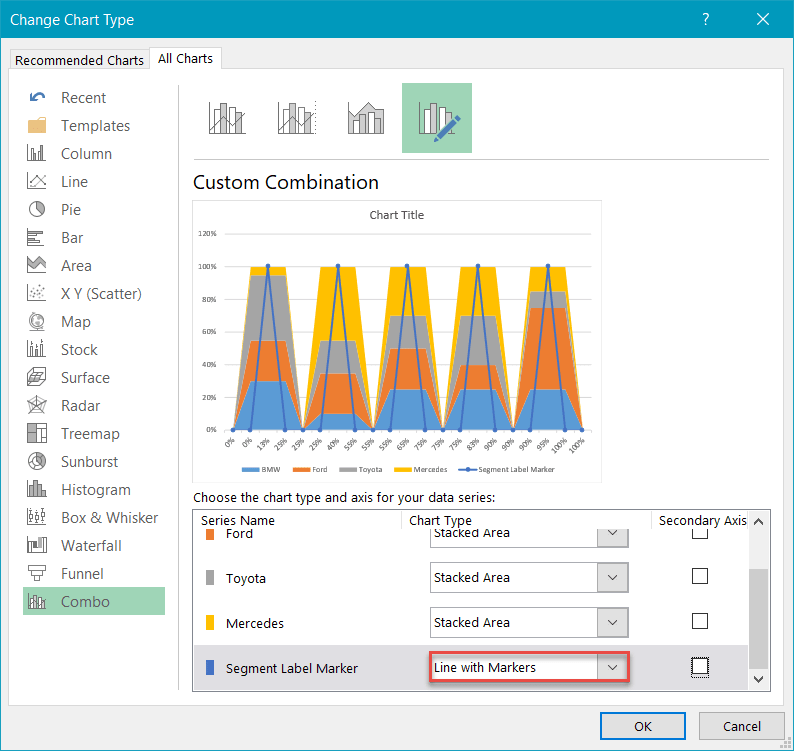Toggle secondary axis for Mercedes series
The image size is (794, 751).
click(700, 622)
